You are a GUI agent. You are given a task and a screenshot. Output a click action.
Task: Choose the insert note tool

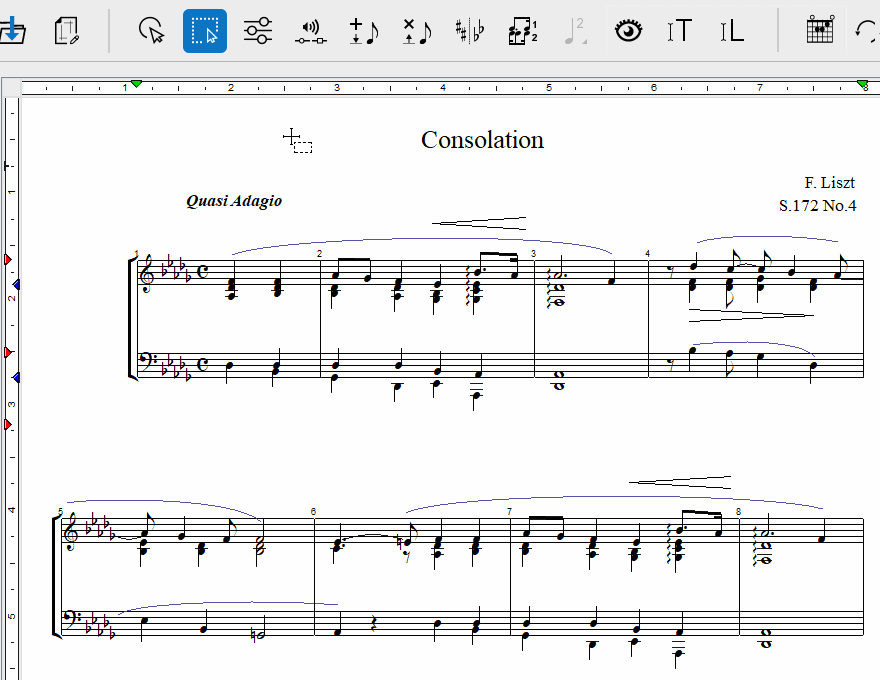point(364,31)
